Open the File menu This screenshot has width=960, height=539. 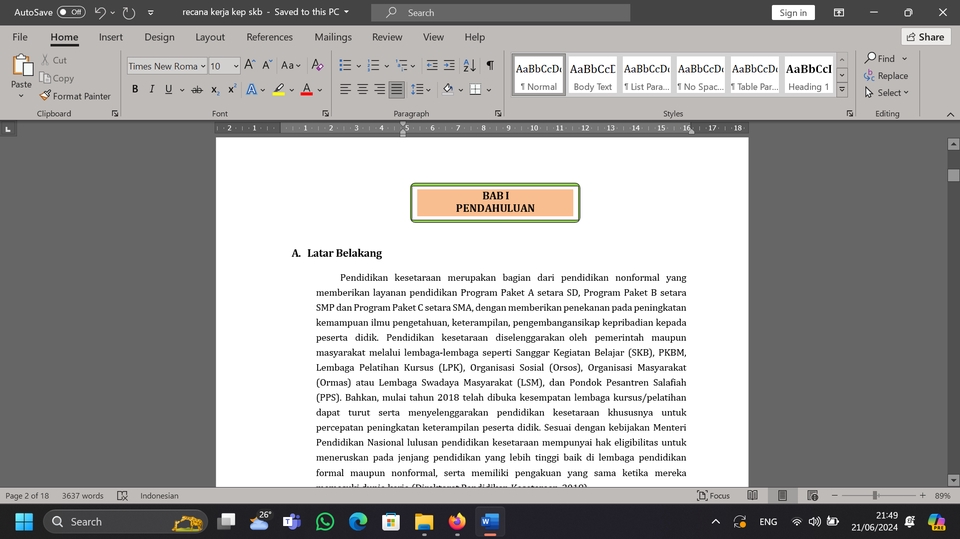[x=20, y=37]
